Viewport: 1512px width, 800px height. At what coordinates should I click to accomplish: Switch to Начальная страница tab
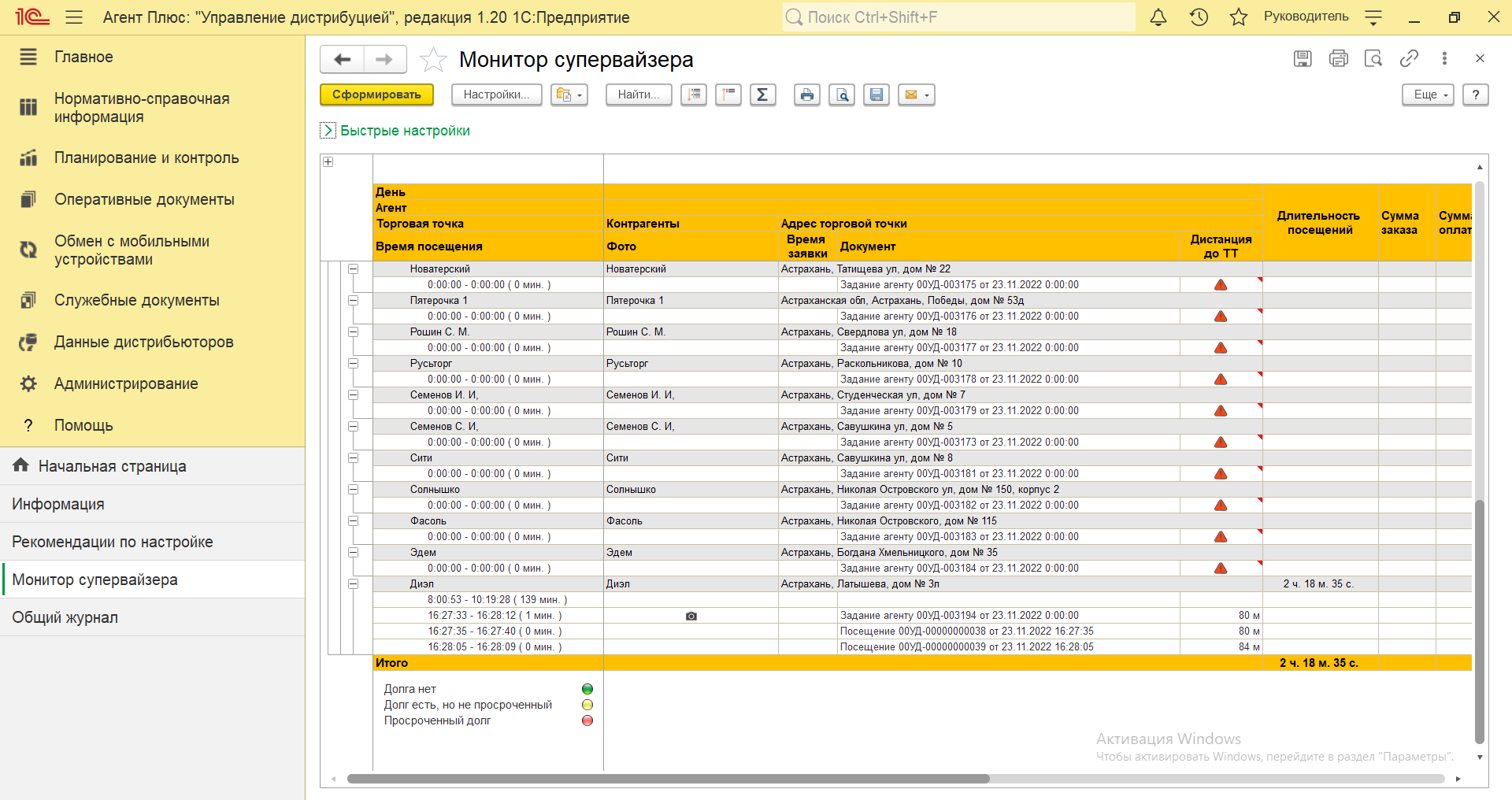152,466
